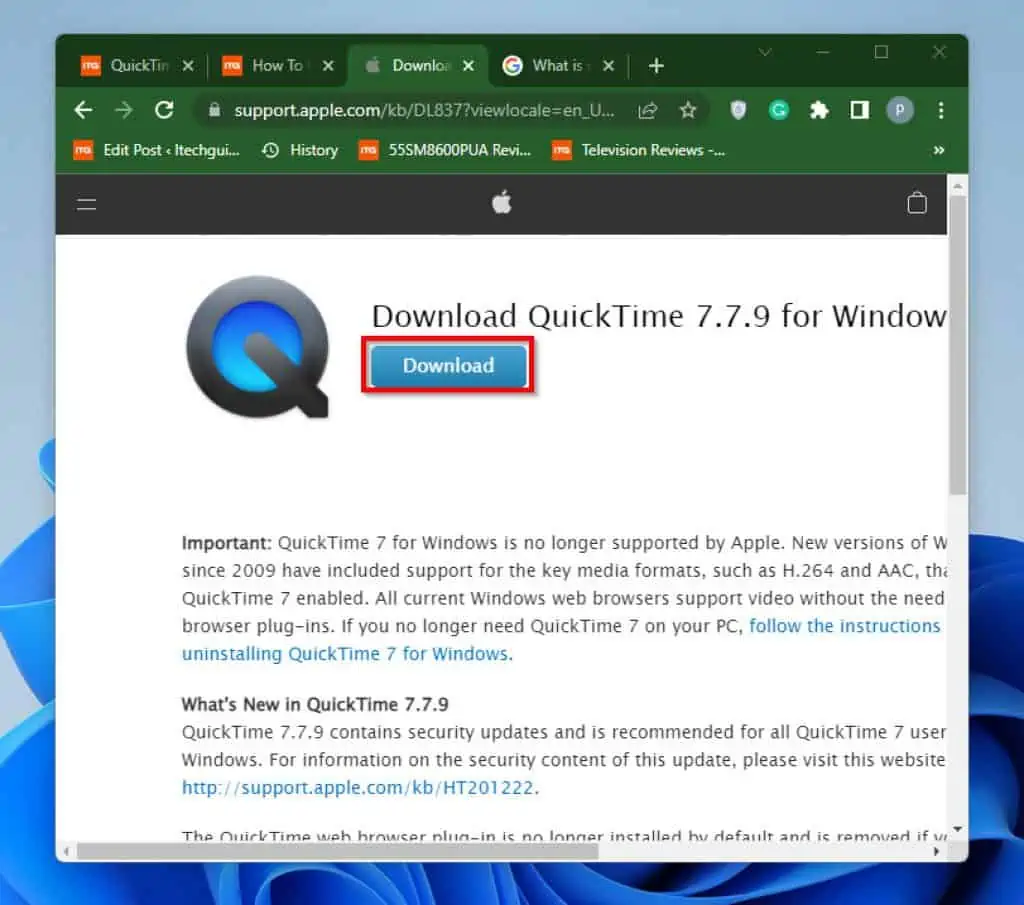Click the browser back arrow
This screenshot has width=1024, height=905.
[x=83, y=110]
